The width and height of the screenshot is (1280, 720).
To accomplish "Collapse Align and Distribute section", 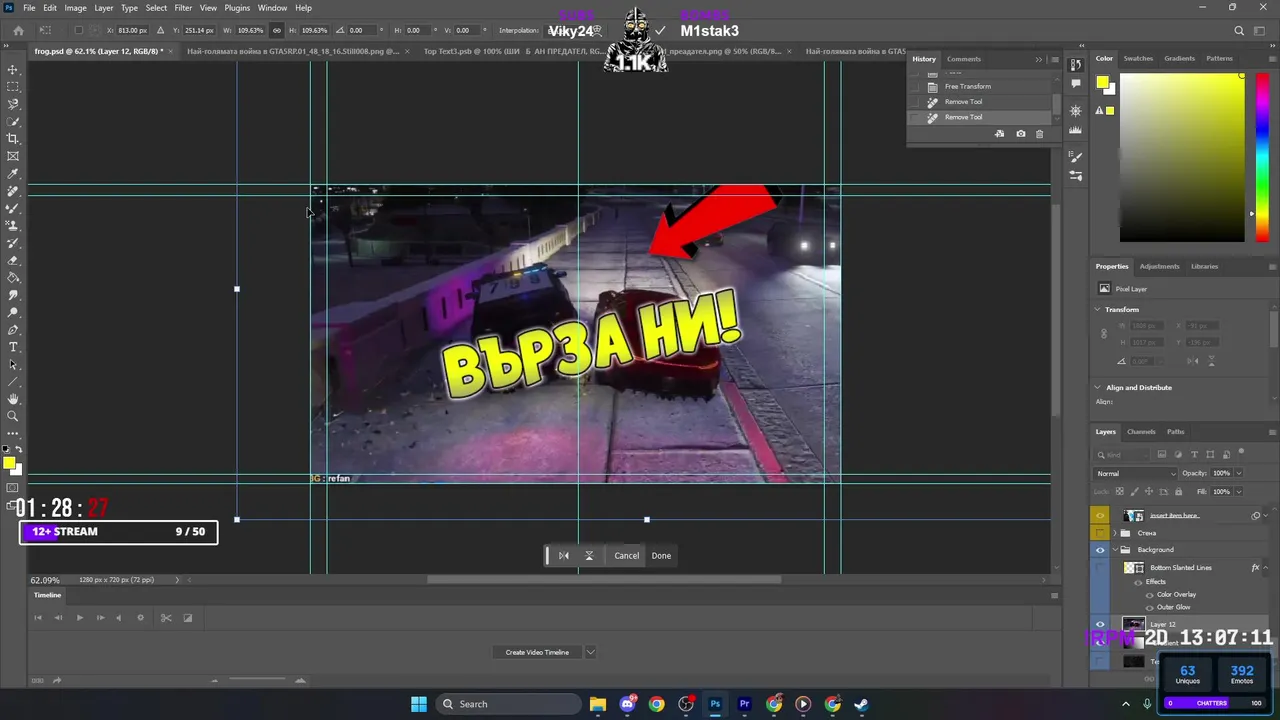I will click(x=1098, y=388).
